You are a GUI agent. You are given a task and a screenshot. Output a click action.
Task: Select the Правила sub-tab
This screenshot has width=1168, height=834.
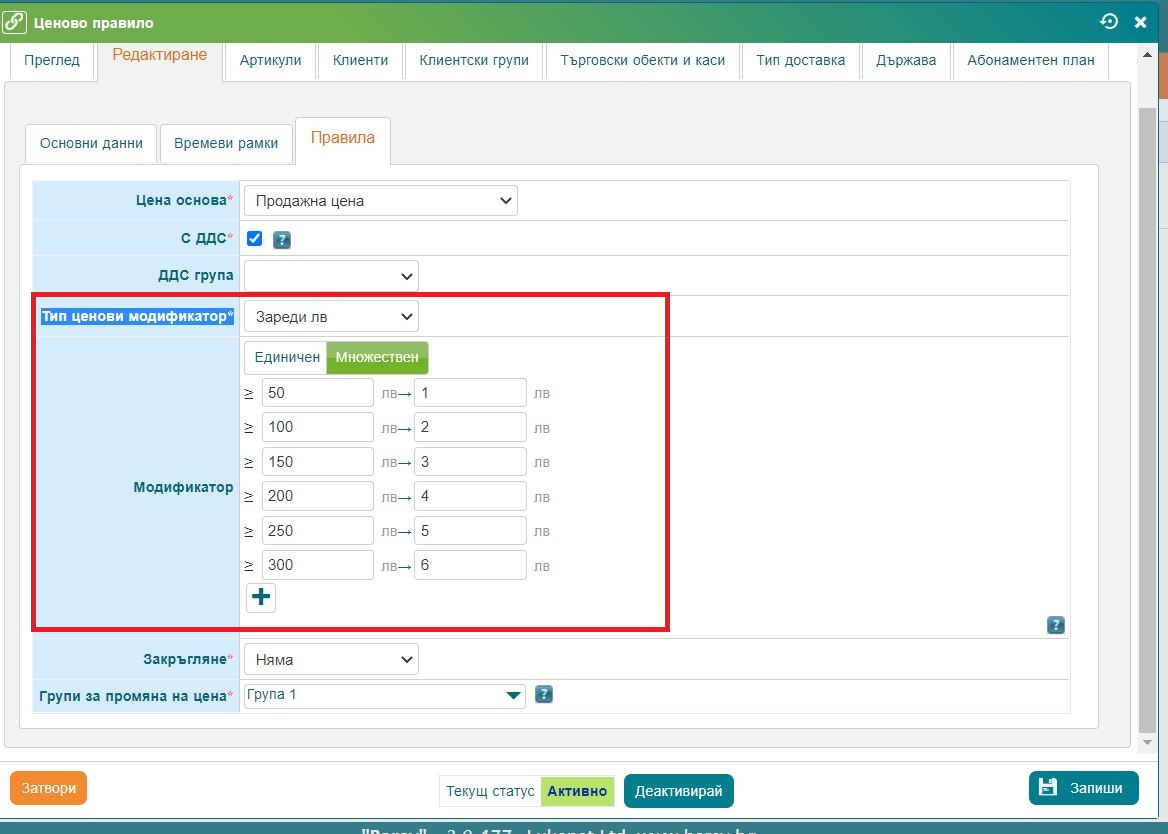click(x=343, y=139)
